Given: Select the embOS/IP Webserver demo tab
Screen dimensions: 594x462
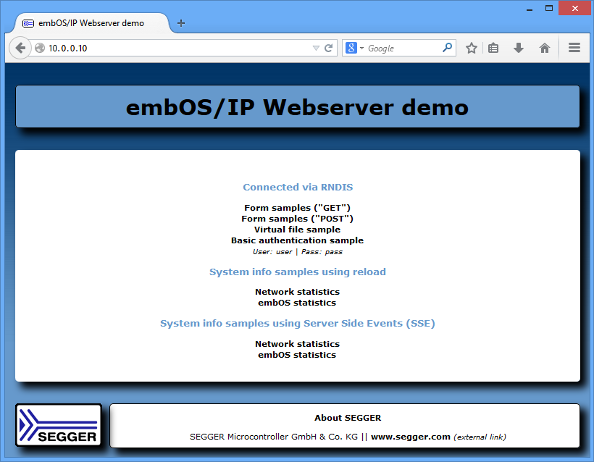Looking at the screenshot, I should pos(91,23).
